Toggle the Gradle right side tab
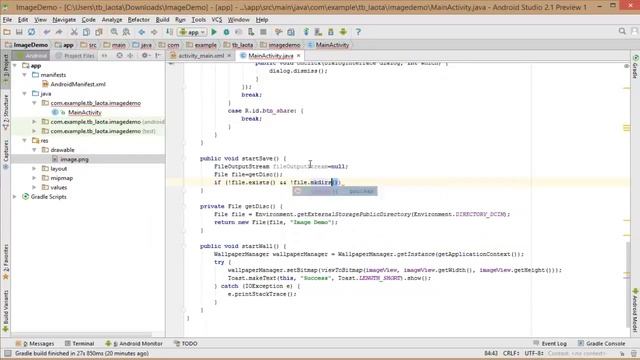 636,66
